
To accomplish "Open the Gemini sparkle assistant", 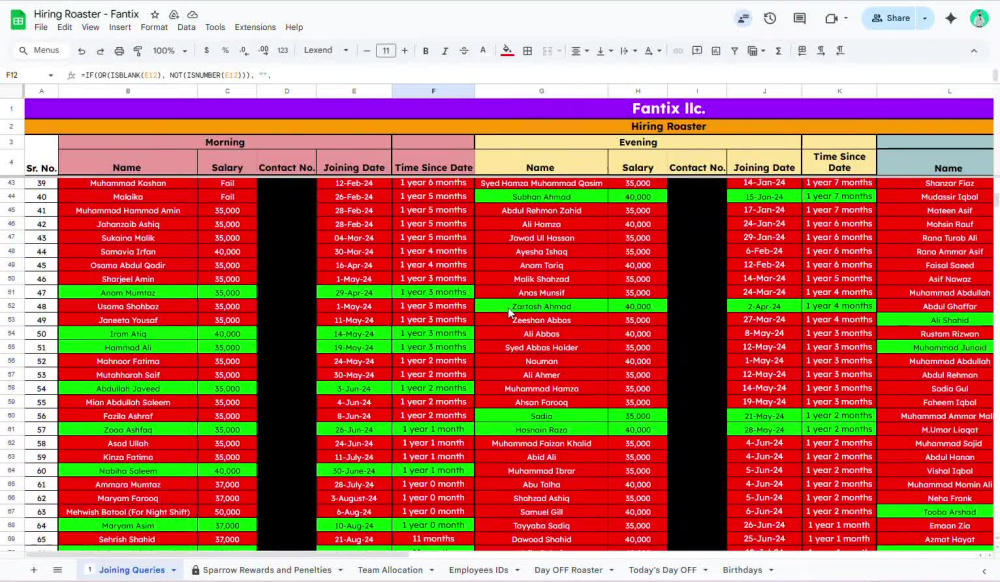I will coord(951,18).
